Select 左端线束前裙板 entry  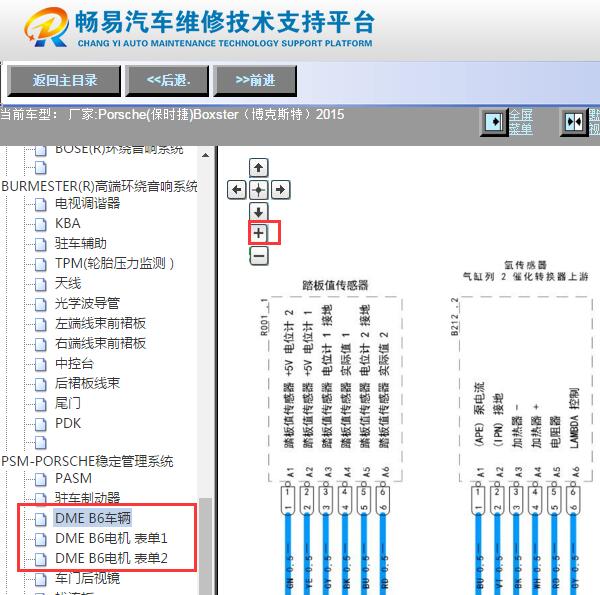(x=100, y=324)
